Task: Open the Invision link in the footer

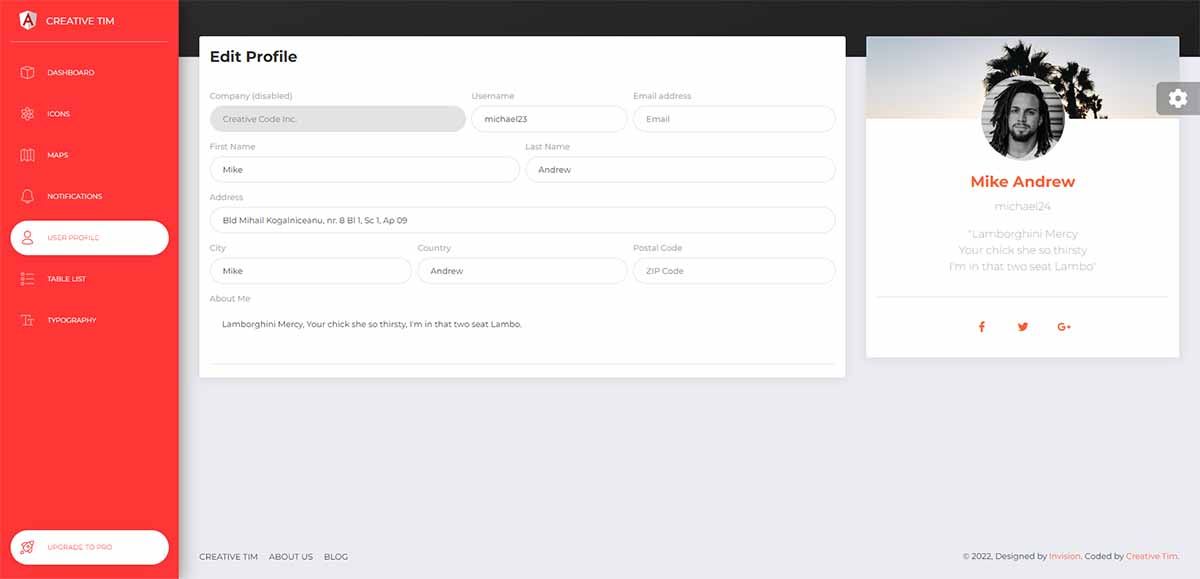Action: (x=1065, y=556)
